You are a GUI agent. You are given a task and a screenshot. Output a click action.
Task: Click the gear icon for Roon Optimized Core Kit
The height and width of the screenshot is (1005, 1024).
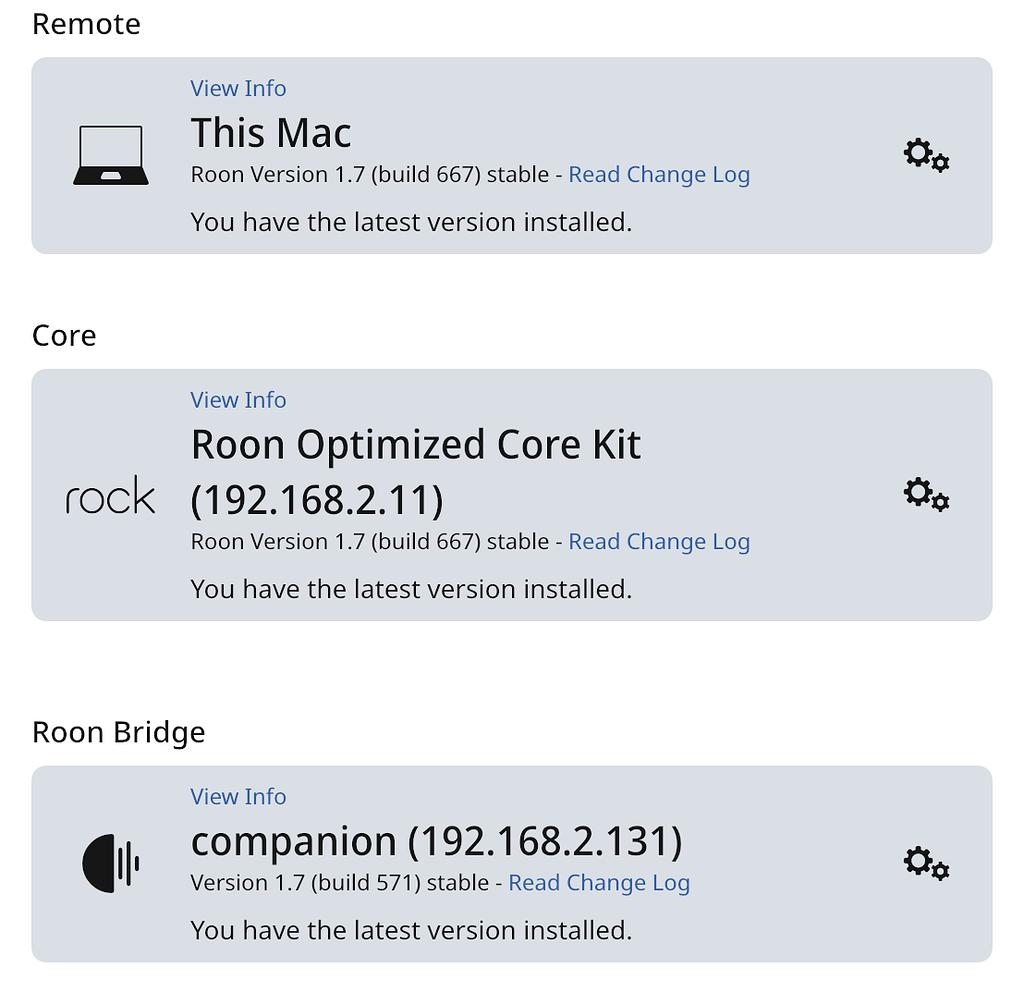coord(925,494)
